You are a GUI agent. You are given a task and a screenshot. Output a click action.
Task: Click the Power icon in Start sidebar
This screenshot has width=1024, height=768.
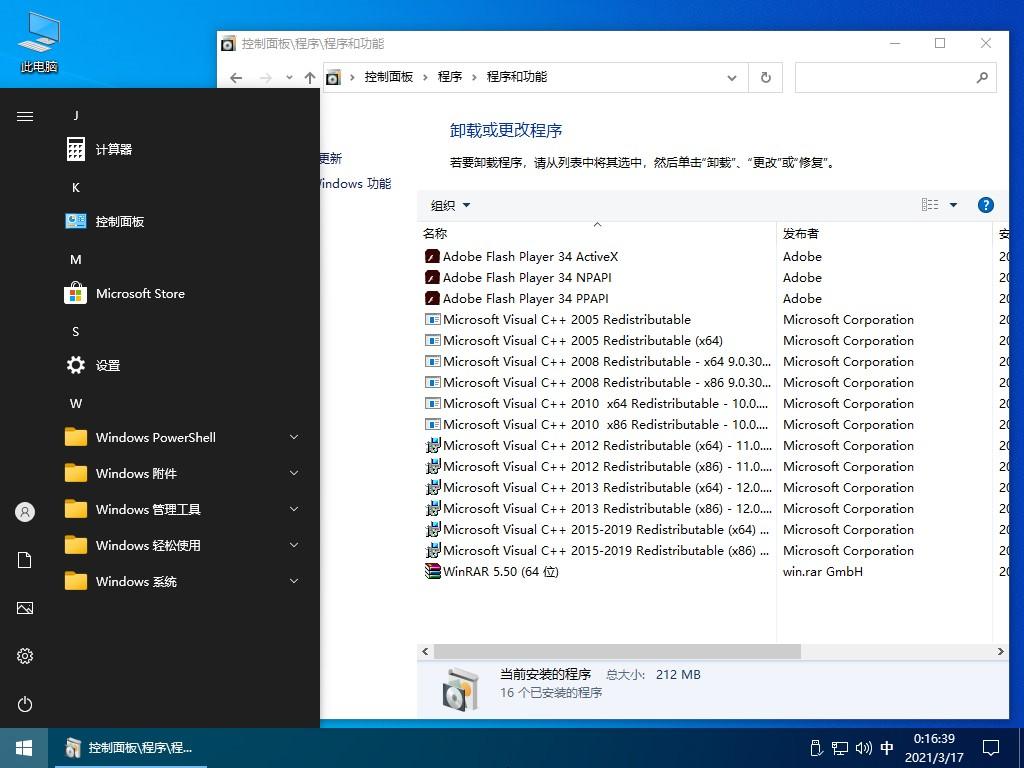click(x=25, y=704)
